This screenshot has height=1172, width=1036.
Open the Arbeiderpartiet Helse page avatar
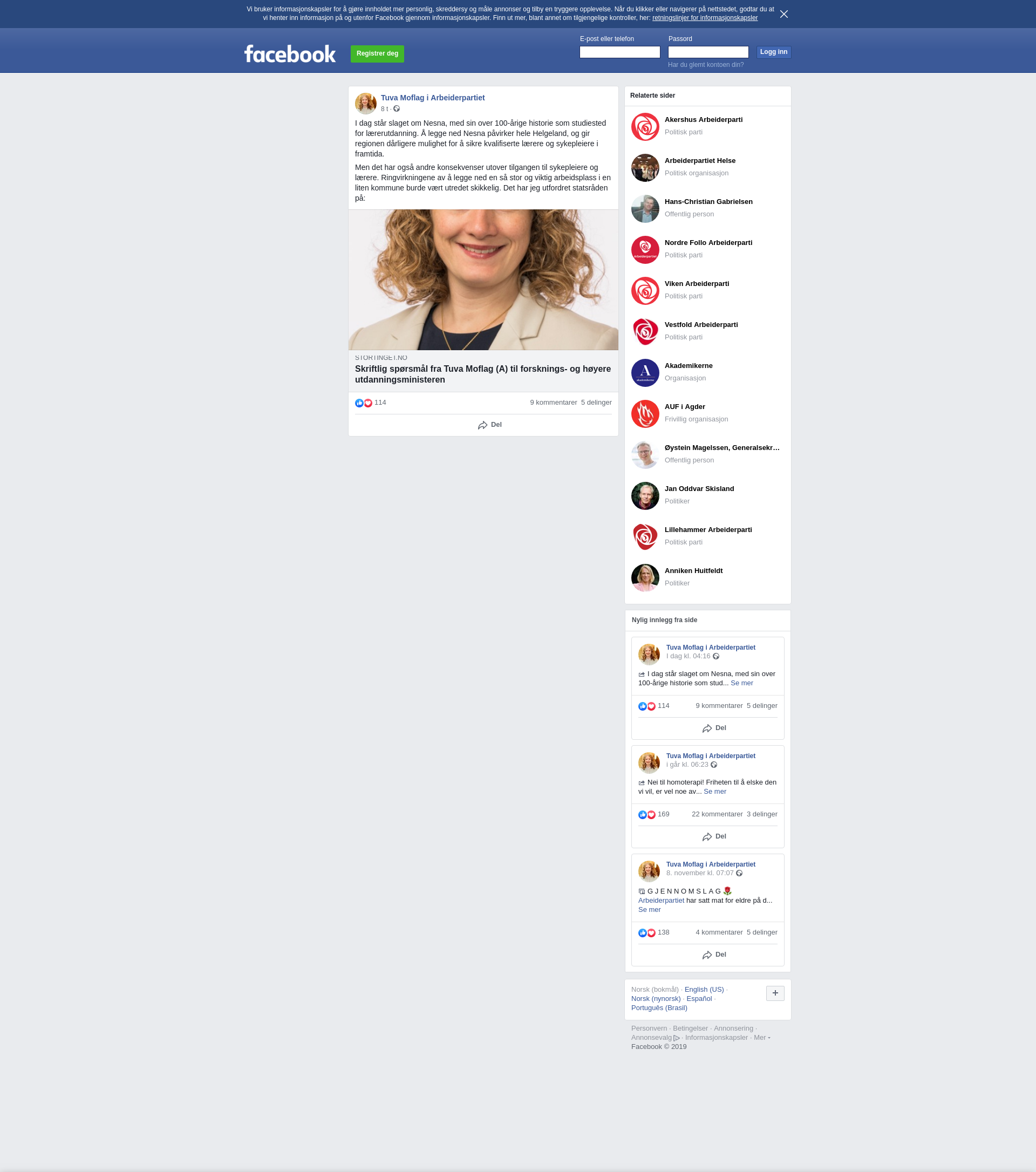[645, 167]
